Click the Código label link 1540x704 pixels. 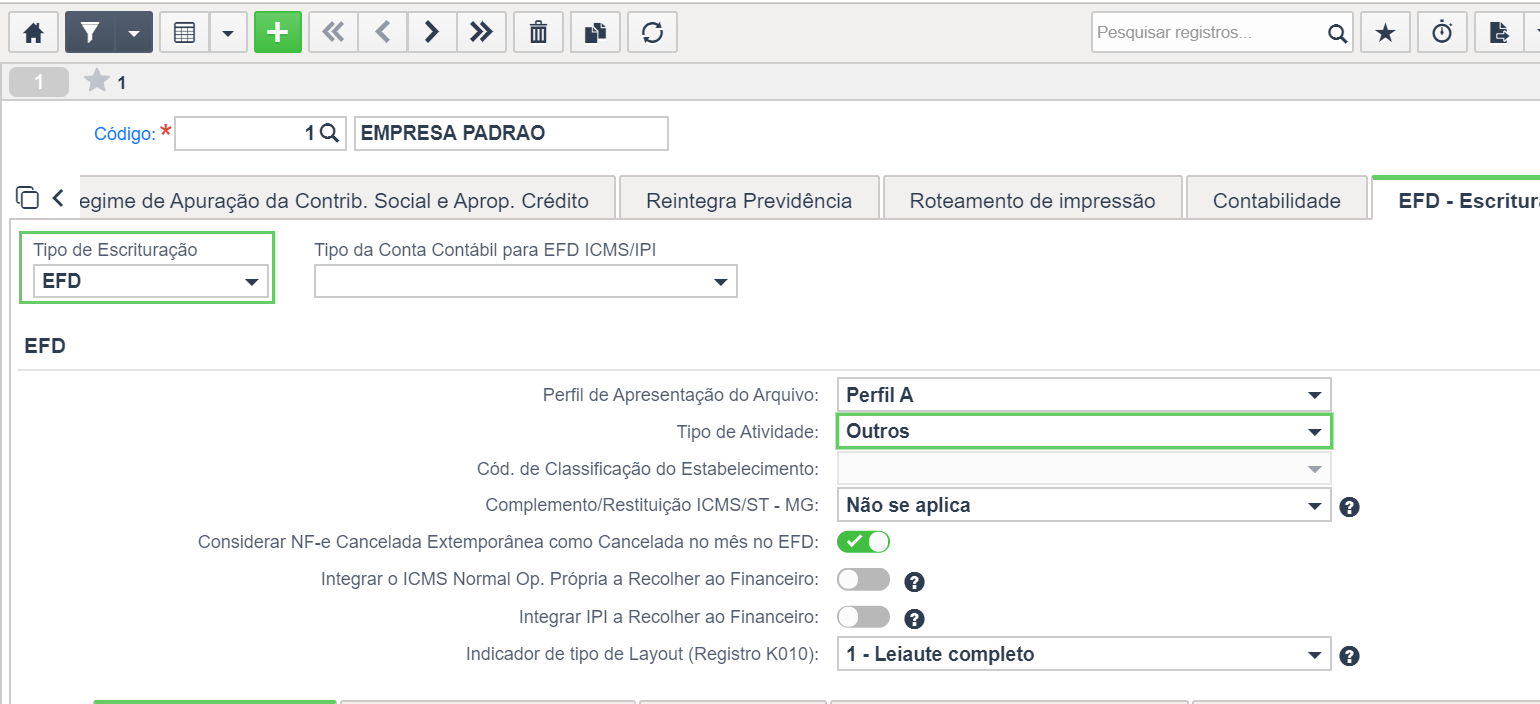(124, 134)
